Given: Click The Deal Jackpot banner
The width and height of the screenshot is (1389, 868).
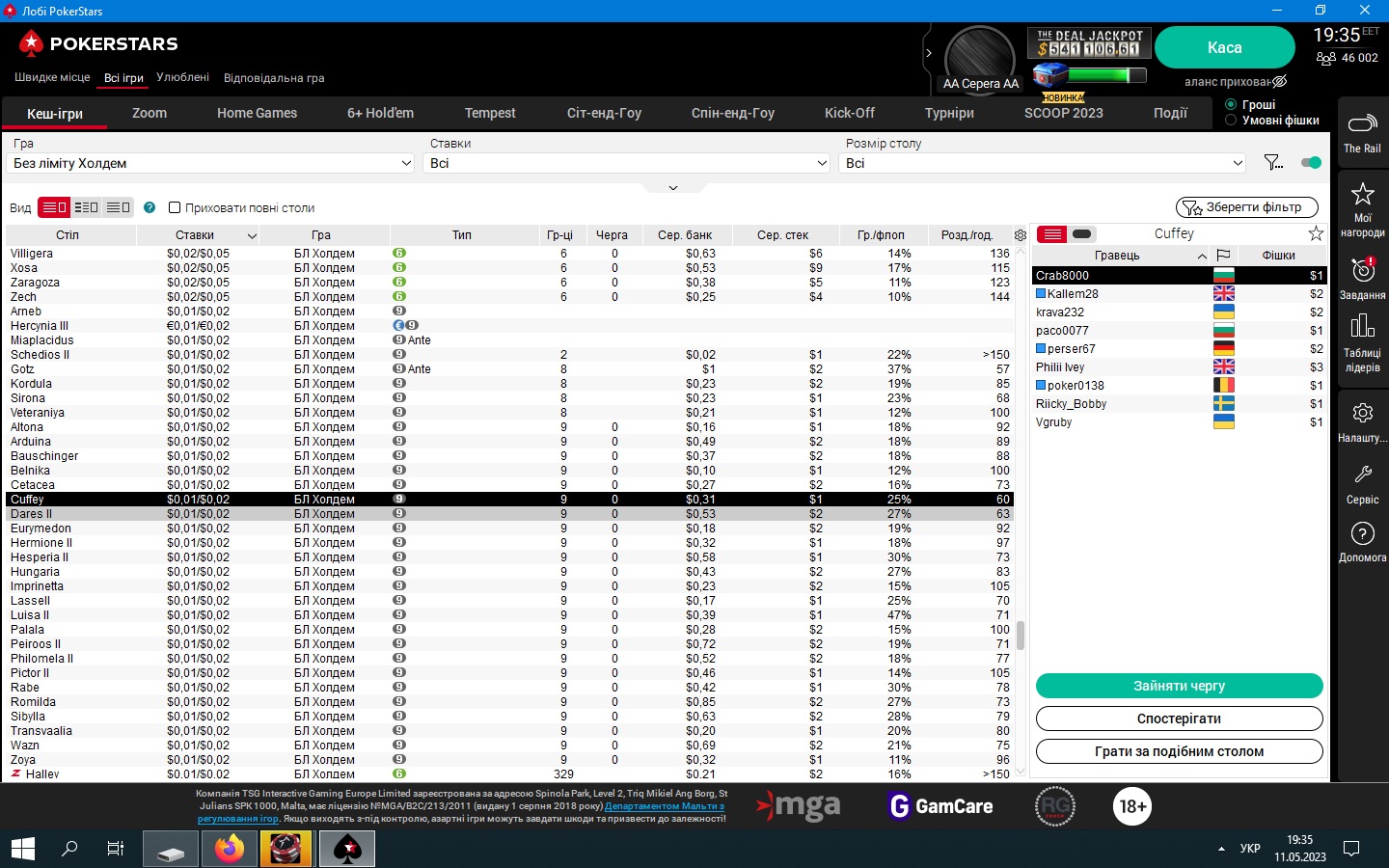Looking at the screenshot, I should tap(1089, 43).
